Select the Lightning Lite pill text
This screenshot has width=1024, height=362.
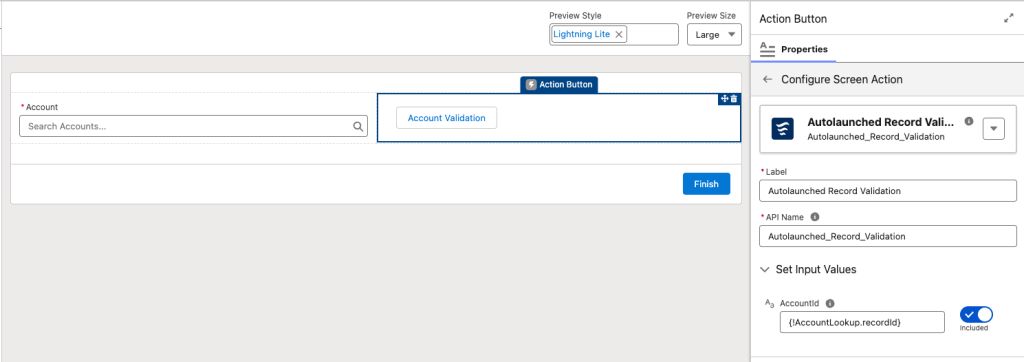pos(582,34)
